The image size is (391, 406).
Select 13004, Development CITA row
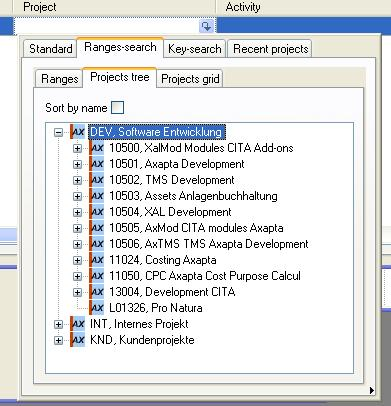[x=172, y=292]
